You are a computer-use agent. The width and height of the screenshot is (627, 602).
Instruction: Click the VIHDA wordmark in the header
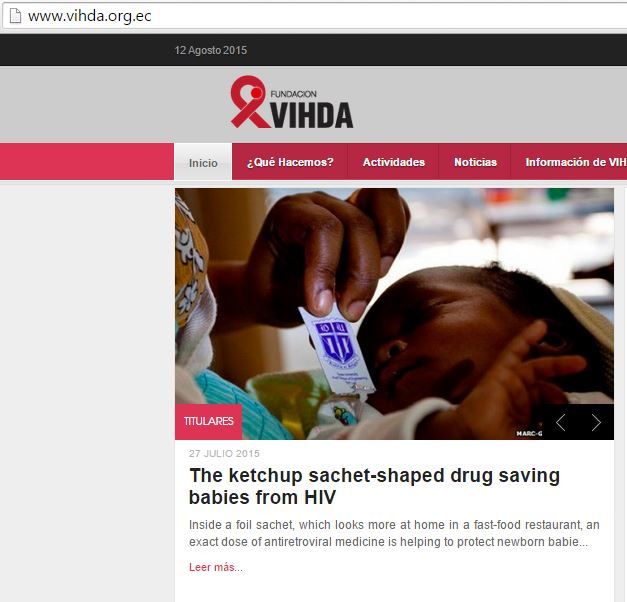312,116
